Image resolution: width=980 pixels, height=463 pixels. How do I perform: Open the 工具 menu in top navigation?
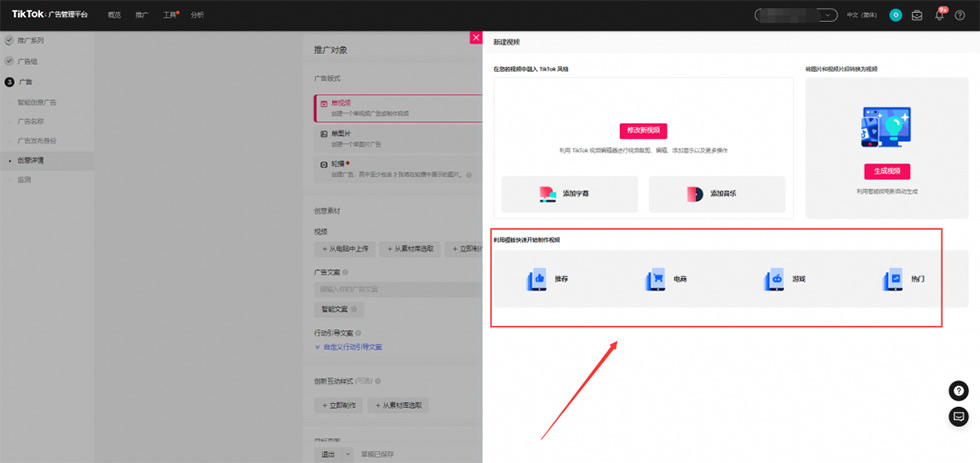coord(170,16)
